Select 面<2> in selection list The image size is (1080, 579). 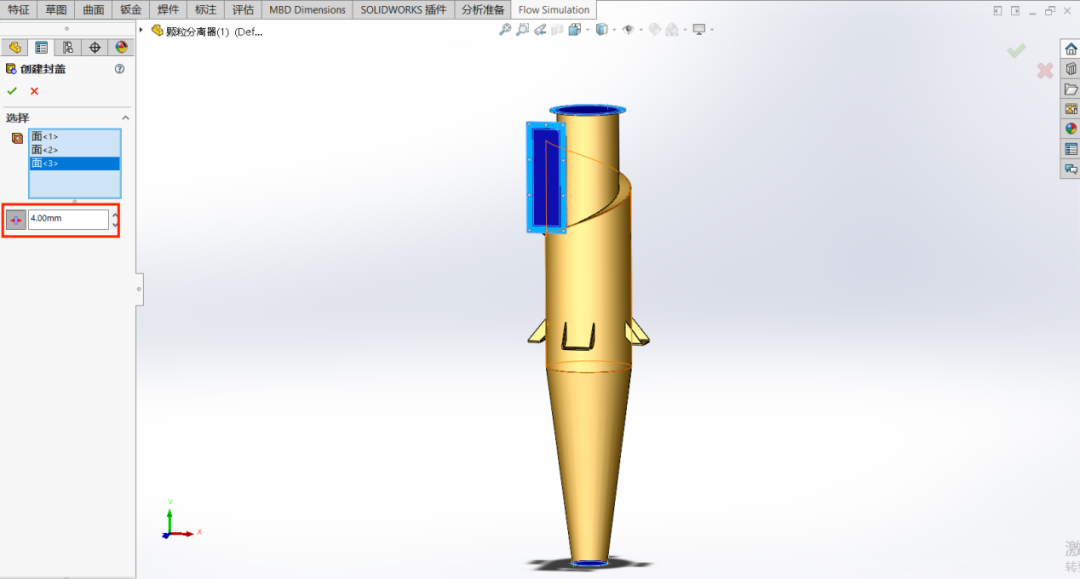tap(74, 149)
